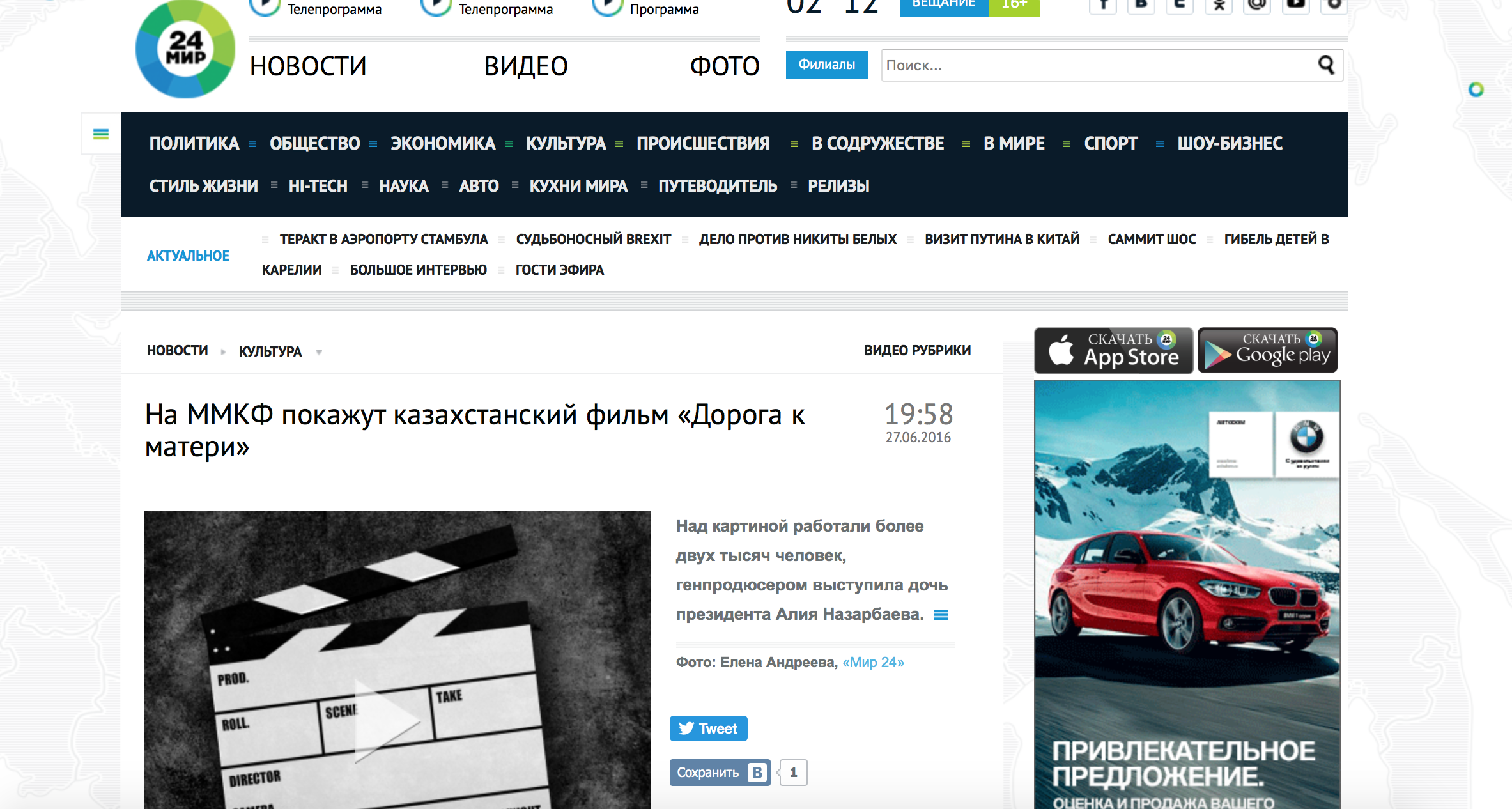The height and width of the screenshot is (809, 1512).
Task: Click the Филиалы button
Action: tap(827, 65)
